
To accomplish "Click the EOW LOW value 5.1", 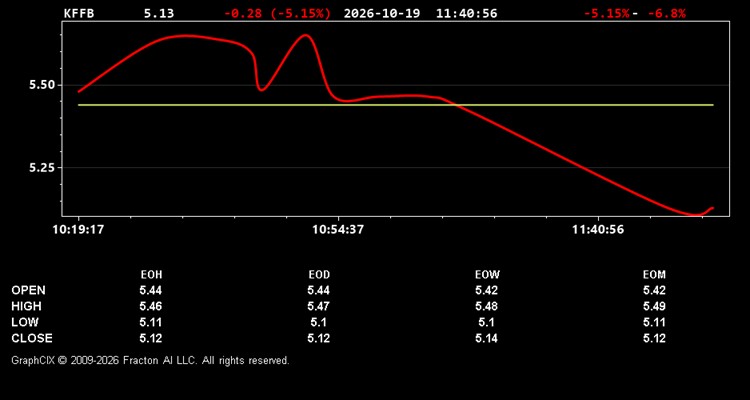I will coord(486,322).
